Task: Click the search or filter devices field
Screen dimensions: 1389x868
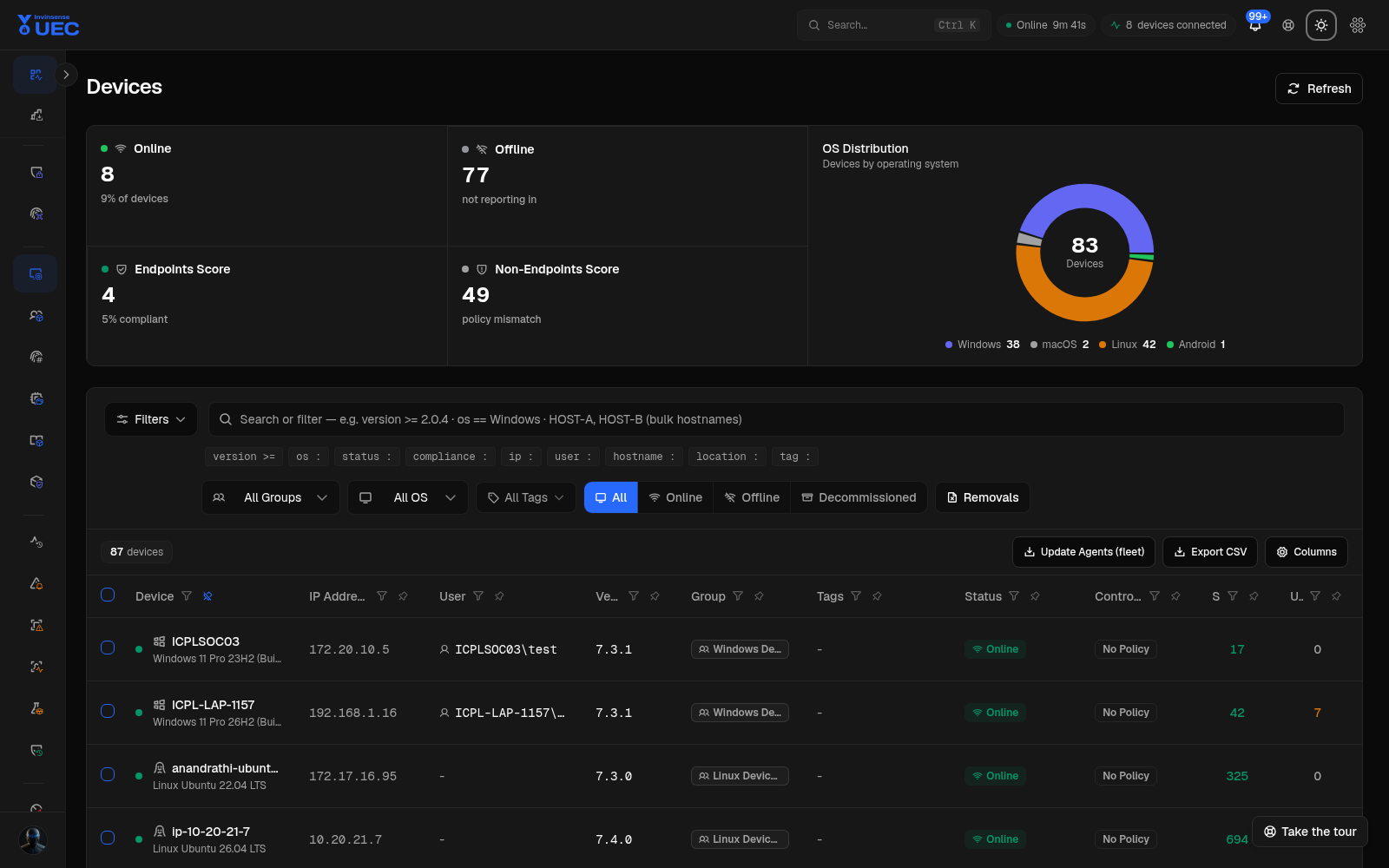Action: point(776,419)
